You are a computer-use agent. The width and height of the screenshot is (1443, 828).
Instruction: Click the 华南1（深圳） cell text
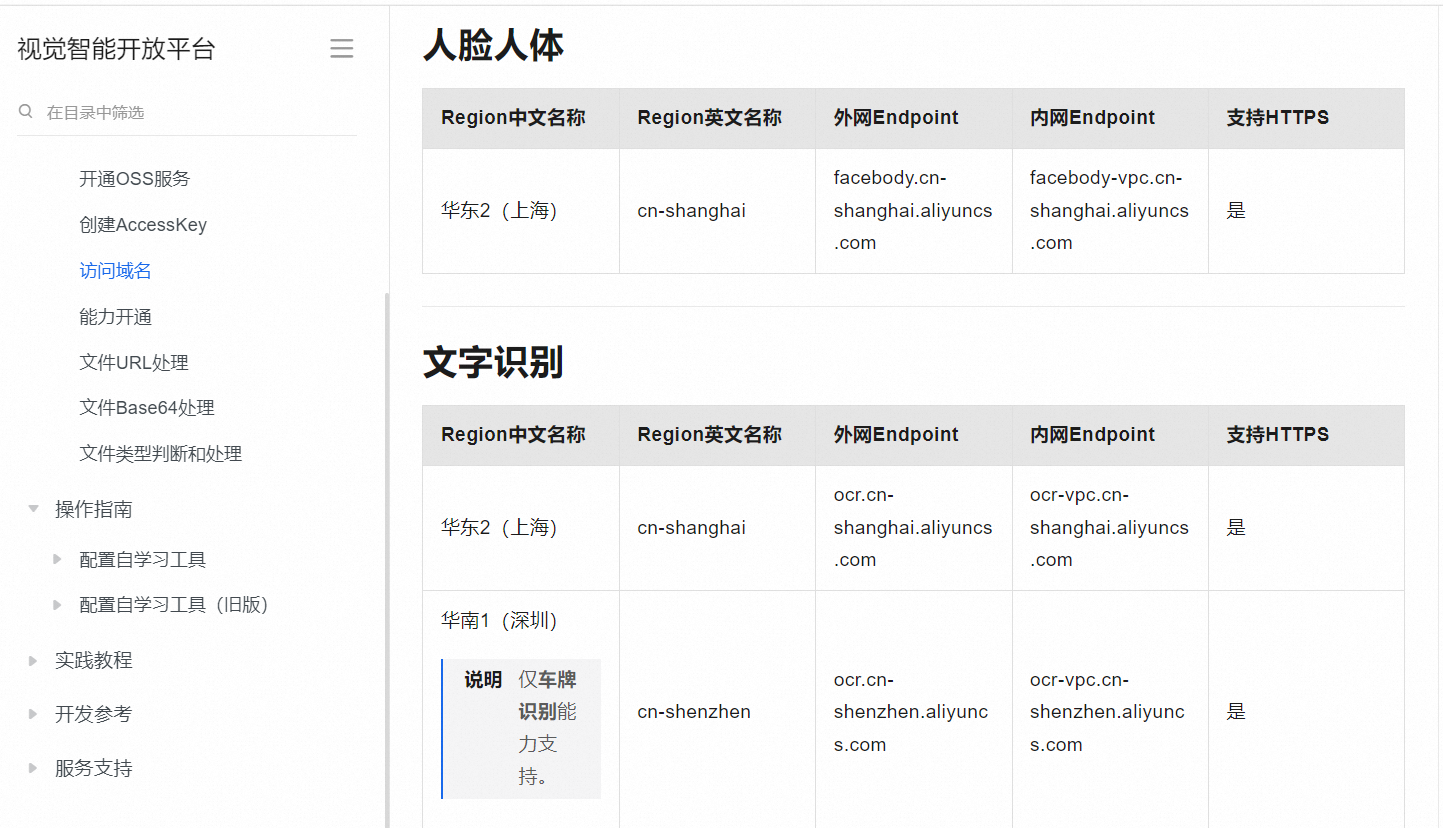coord(499,621)
